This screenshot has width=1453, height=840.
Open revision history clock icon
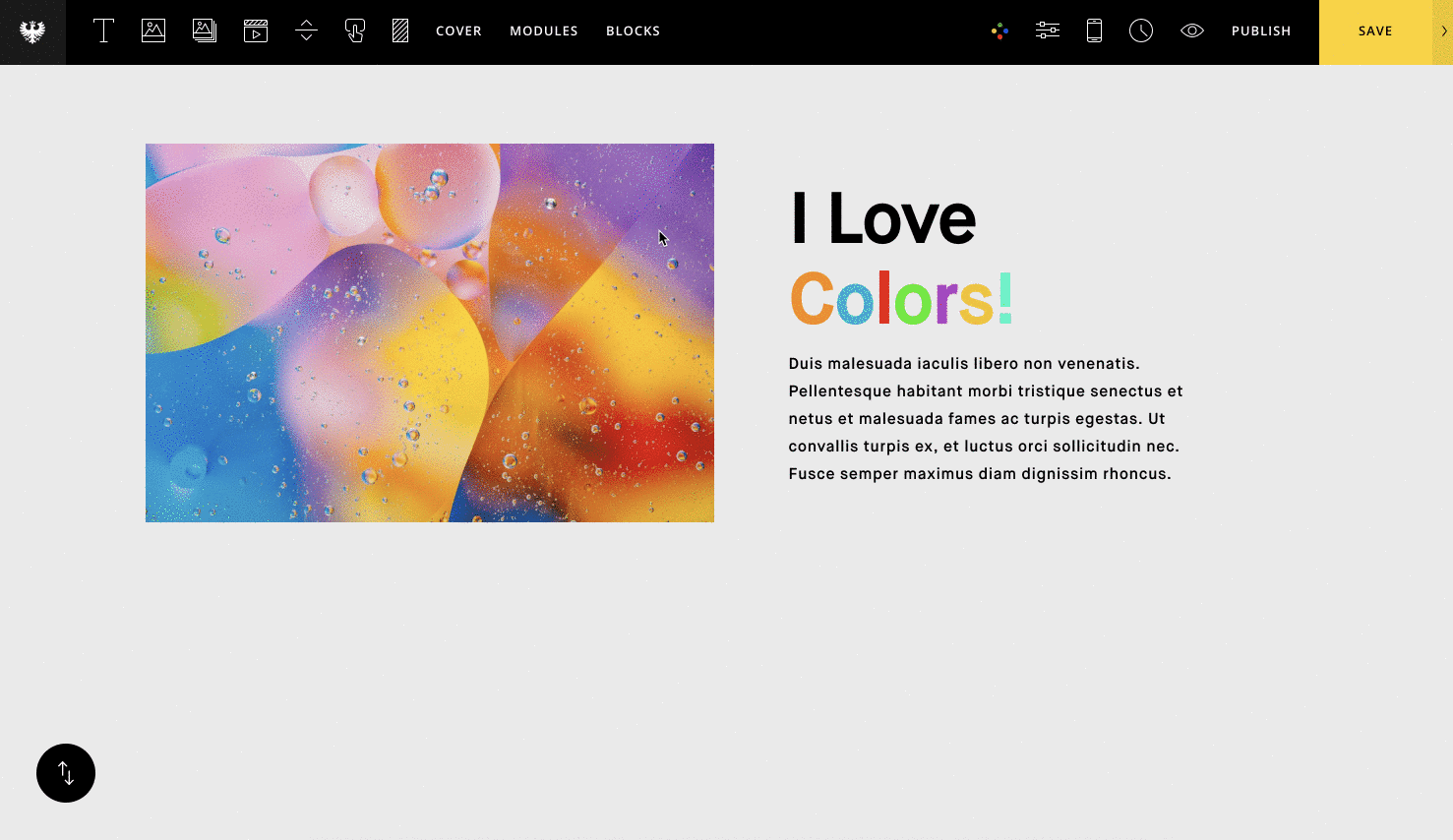tap(1141, 31)
